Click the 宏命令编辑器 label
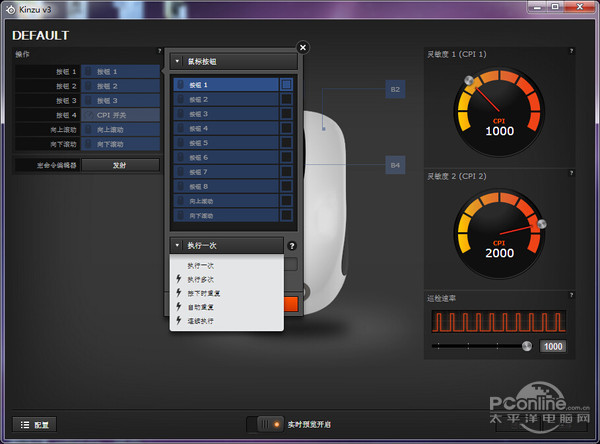600x444 pixels. pos(57,165)
